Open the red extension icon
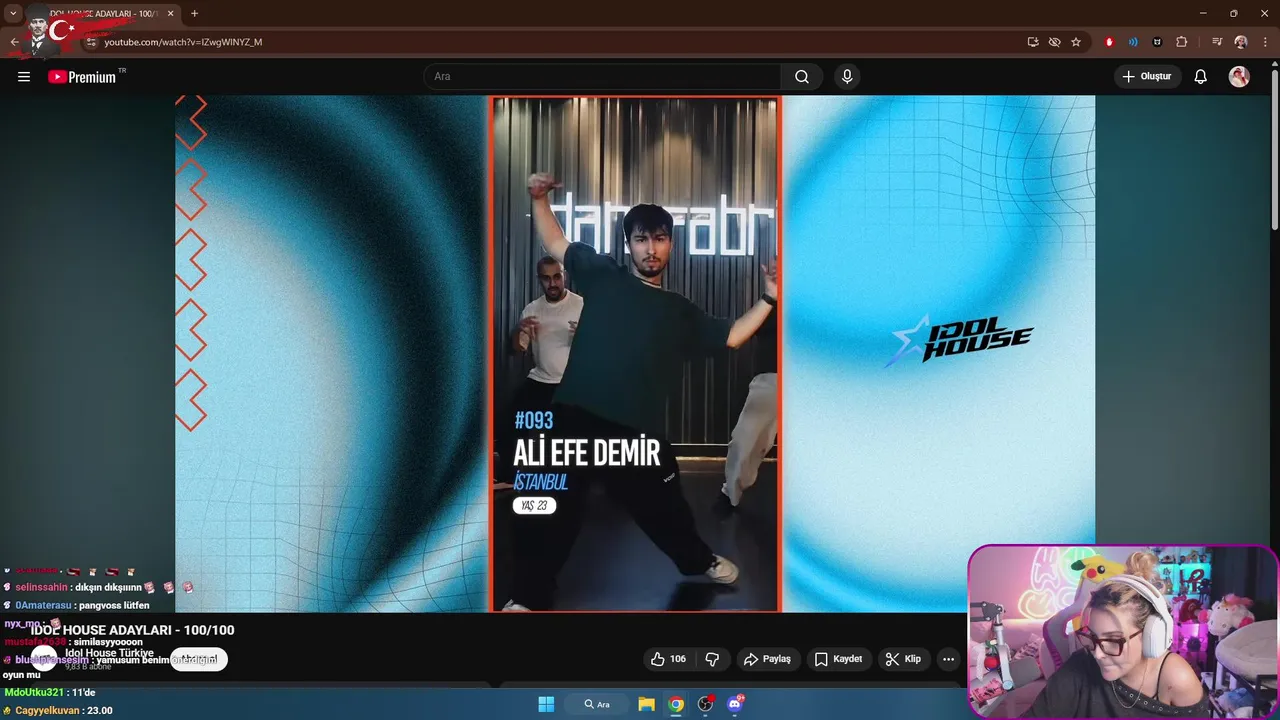Viewport: 1280px width, 720px height. click(x=1109, y=42)
